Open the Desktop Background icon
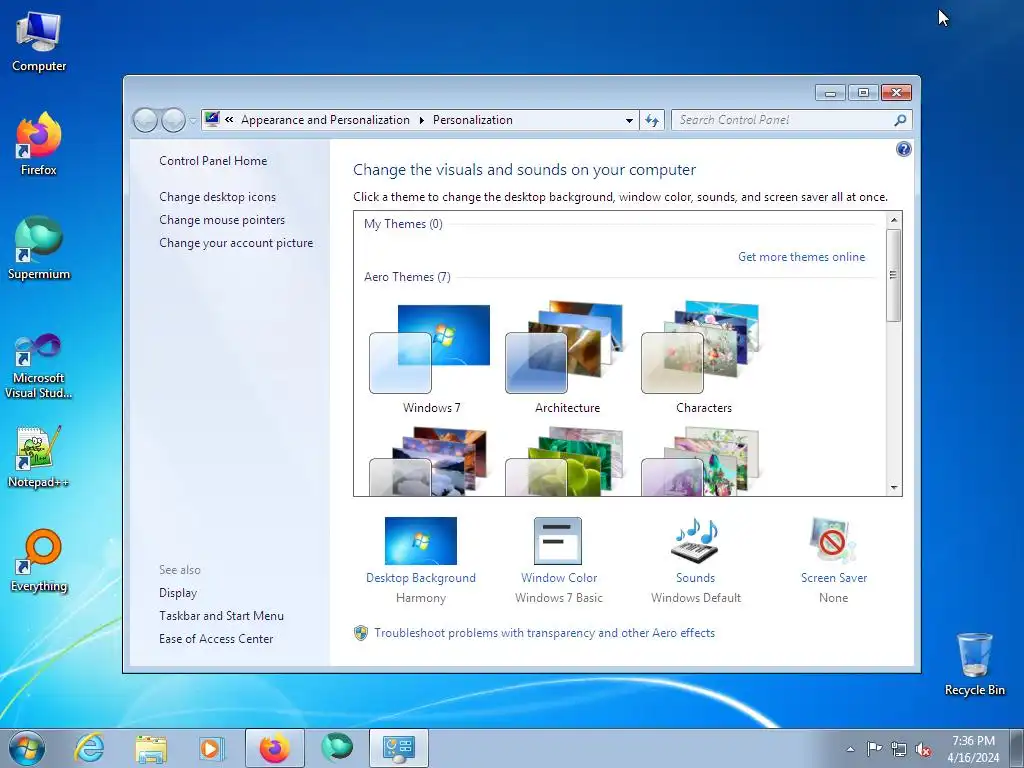Image resolution: width=1024 pixels, height=768 pixels. tap(421, 541)
